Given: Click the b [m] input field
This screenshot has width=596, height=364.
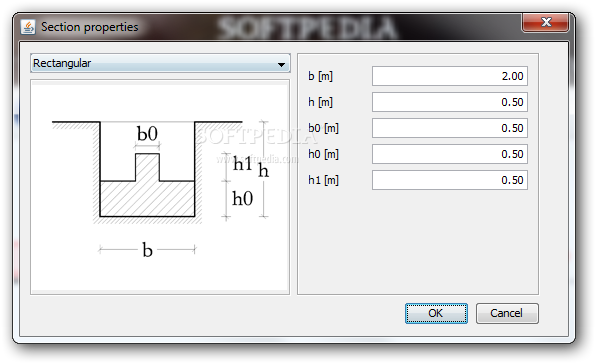Looking at the screenshot, I should coord(450,76).
